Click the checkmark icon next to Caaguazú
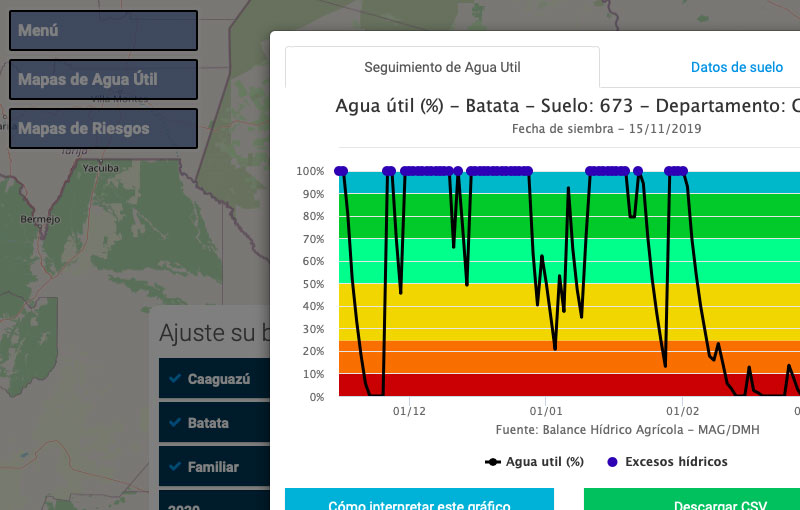This screenshot has height=510, width=800. pyautogui.click(x=175, y=379)
